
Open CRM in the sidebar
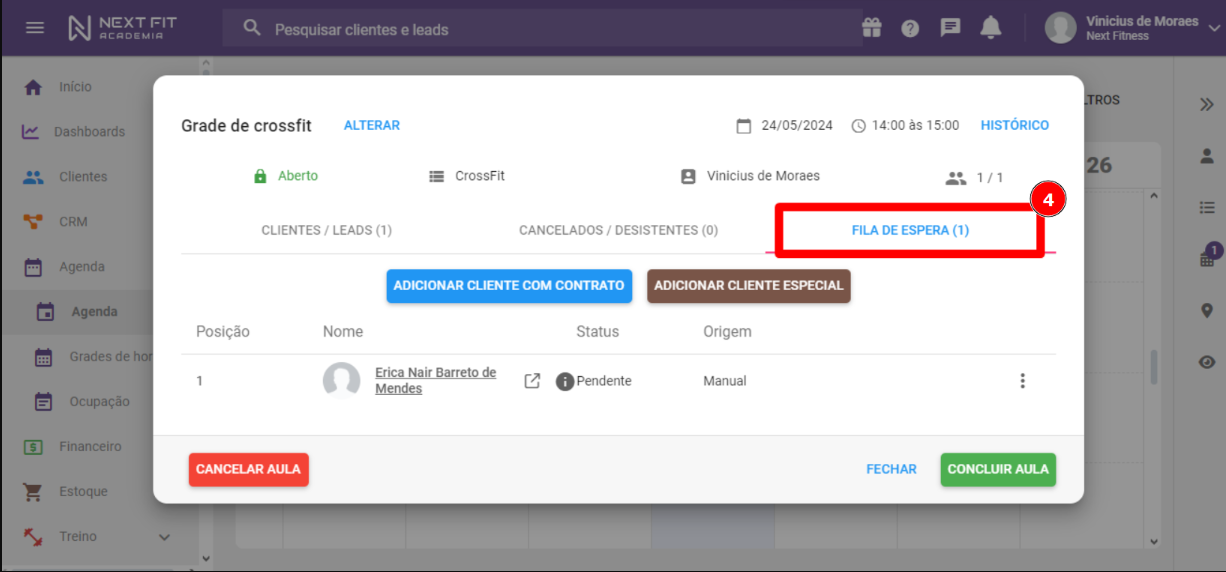tap(73, 222)
